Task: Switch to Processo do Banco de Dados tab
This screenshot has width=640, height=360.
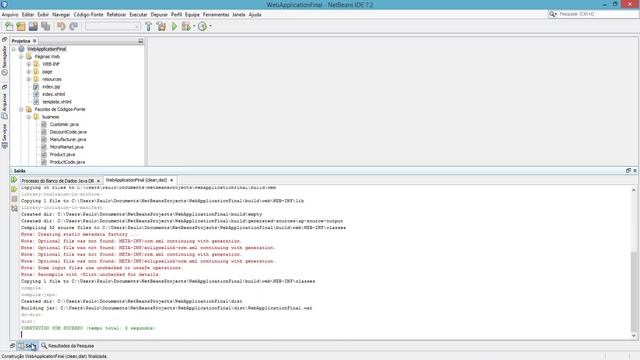Action: coord(58,180)
